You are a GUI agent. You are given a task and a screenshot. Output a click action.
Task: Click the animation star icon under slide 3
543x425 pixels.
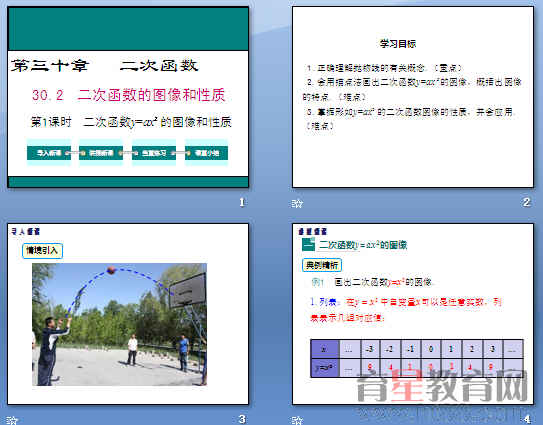[12, 420]
